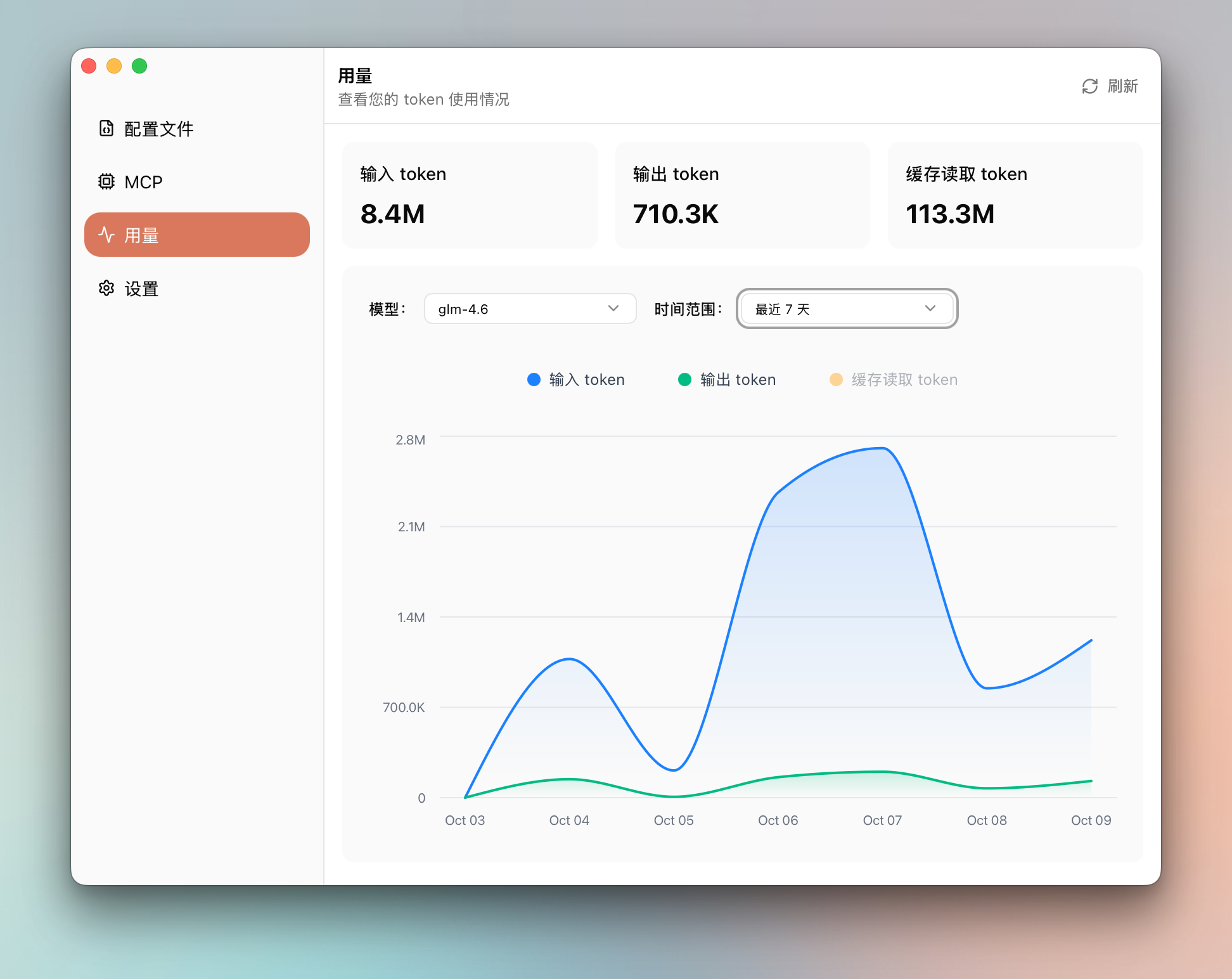Enable 缓存读取 token series in legend
The height and width of the screenshot is (979, 1232).
(904, 379)
